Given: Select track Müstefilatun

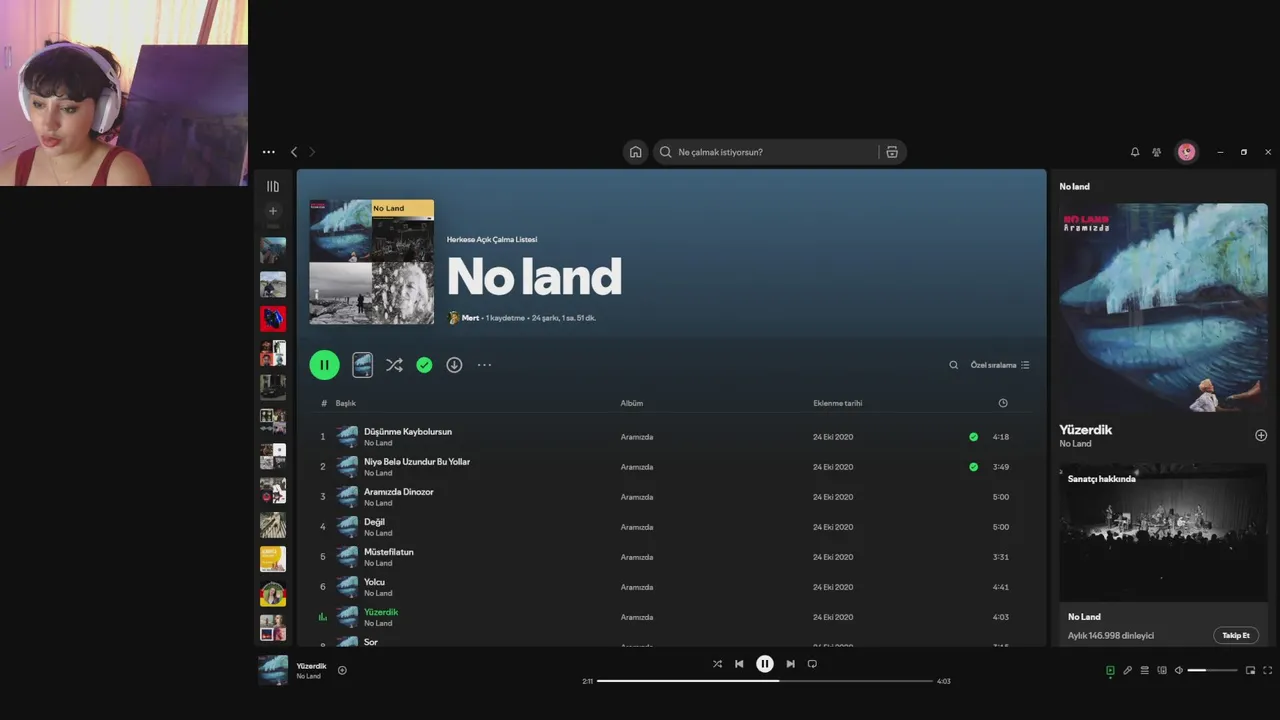Looking at the screenshot, I should pyautogui.click(x=671, y=557).
